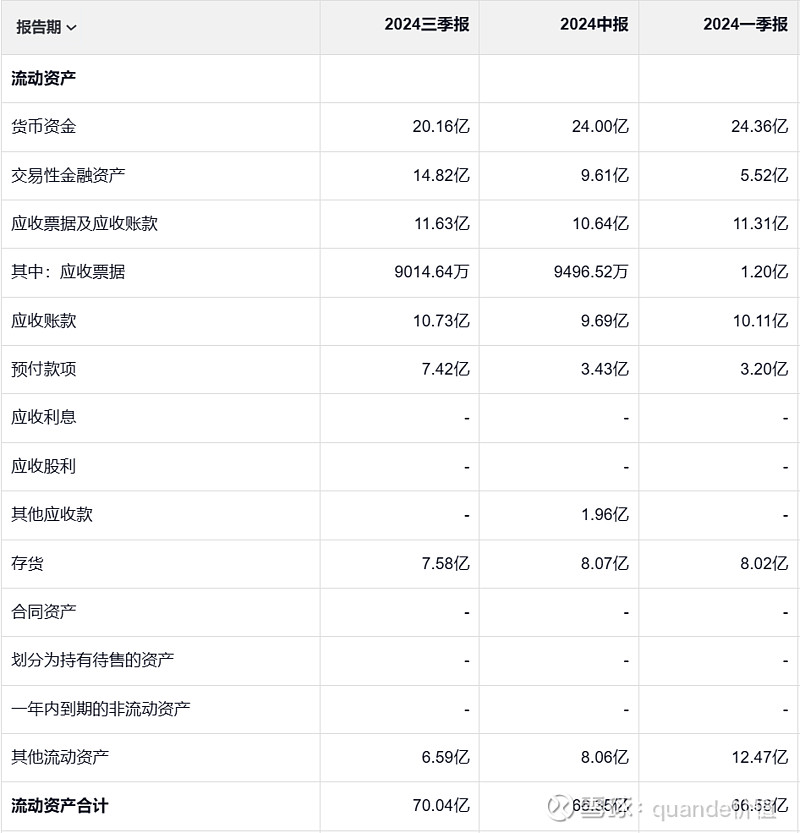Select the 9.69亿 accounts receivable value
Viewport: 800px width, 833px height.
pos(605,321)
